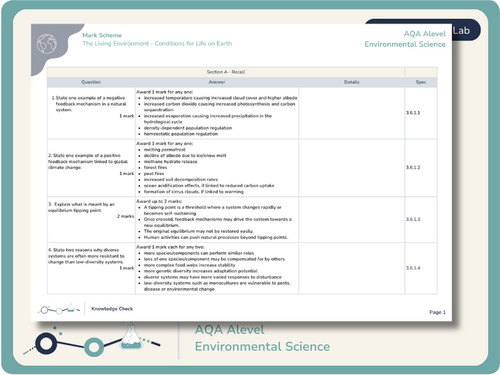The image size is (500, 375).
Task: Click the large Environmental Science caption below page
Action: [x=262, y=346]
